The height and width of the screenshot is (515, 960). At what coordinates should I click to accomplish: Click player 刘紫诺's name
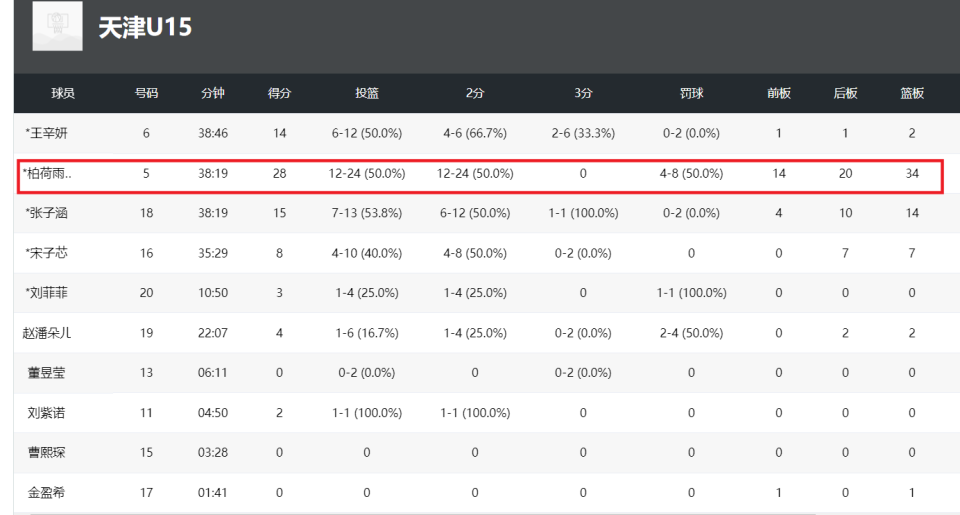[x=47, y=413]
